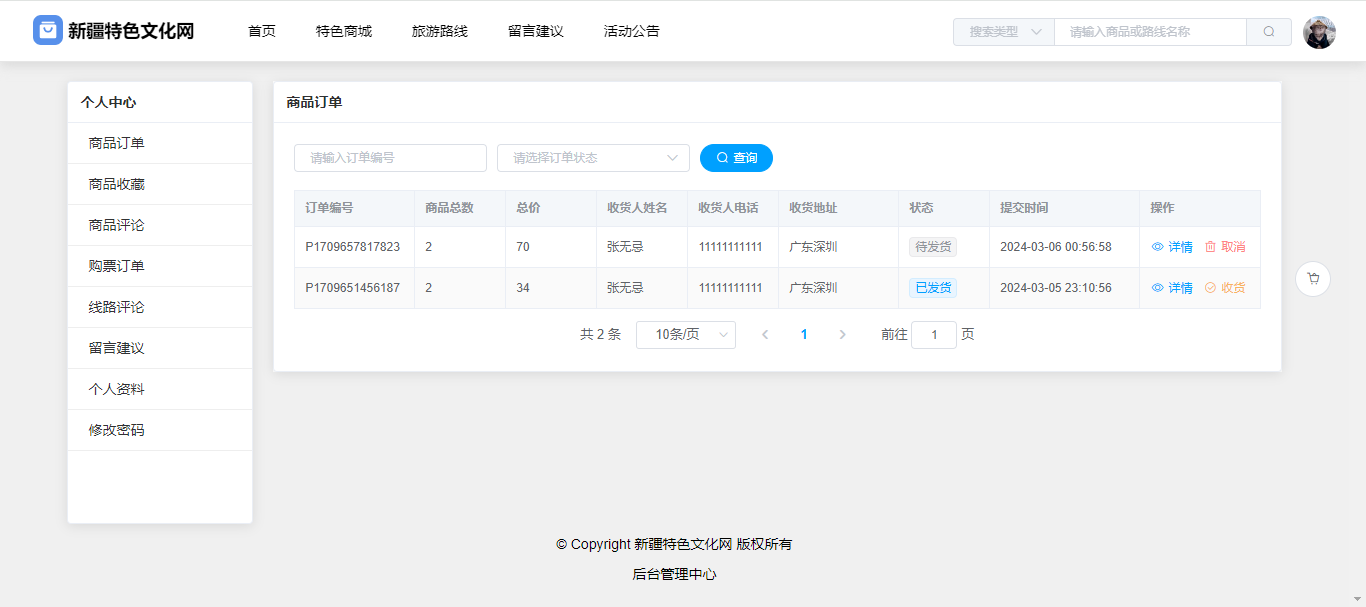This screenshot has width=1366, height=607.
Task: Open the 后台管理中心 footer link
Action: click(x=674, y=574)
